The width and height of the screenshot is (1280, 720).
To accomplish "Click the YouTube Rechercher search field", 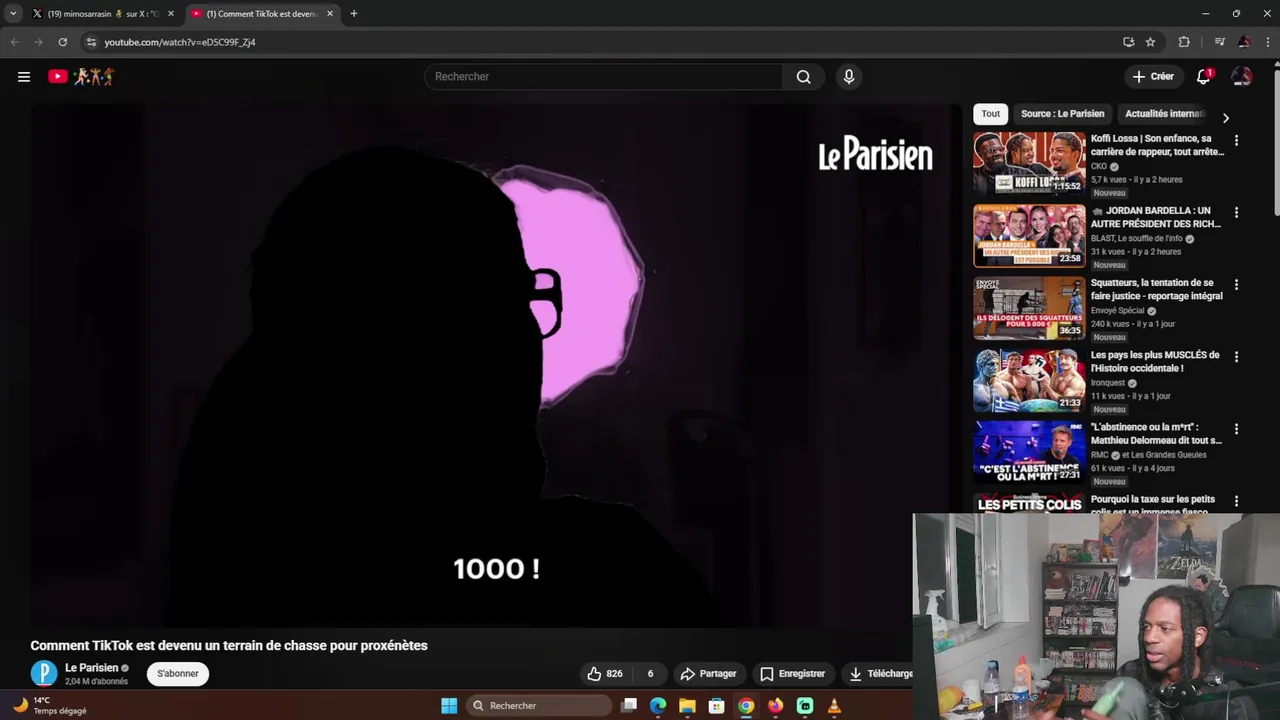I will coord(604,77).
